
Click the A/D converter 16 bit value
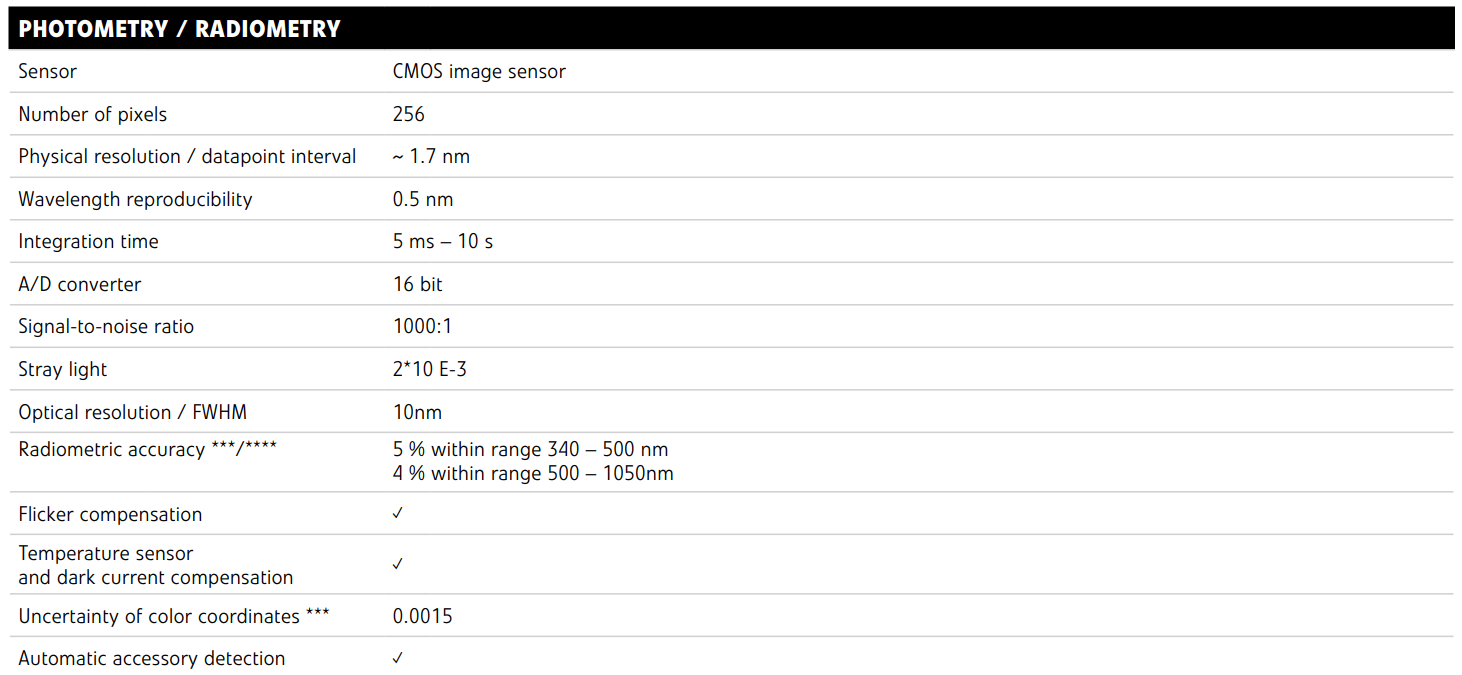coord(418,284)
